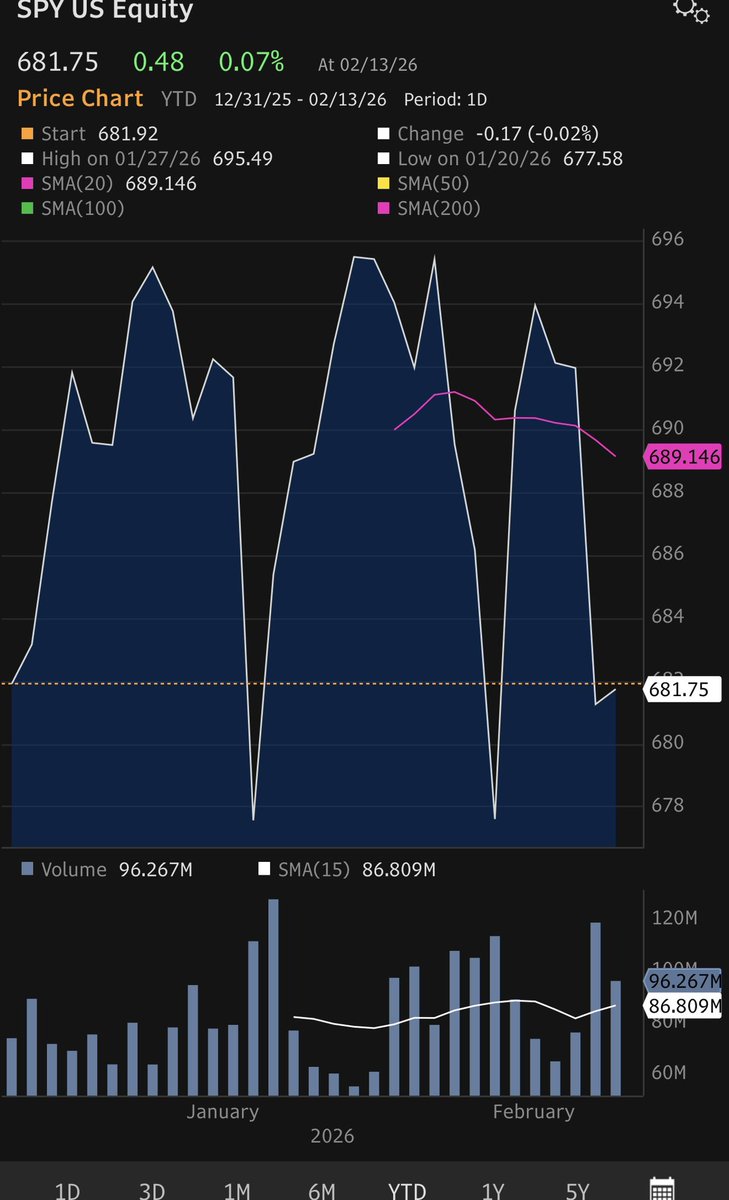Open the calendar date range icon
The width and height of the screenshot is (729, 1200).
662,1189
